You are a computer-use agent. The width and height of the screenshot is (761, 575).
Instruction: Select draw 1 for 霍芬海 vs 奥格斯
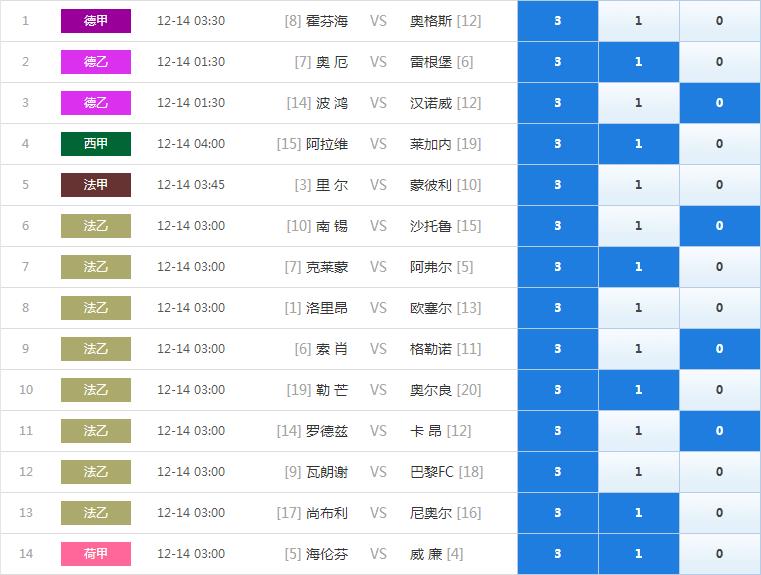coord(639,21)
